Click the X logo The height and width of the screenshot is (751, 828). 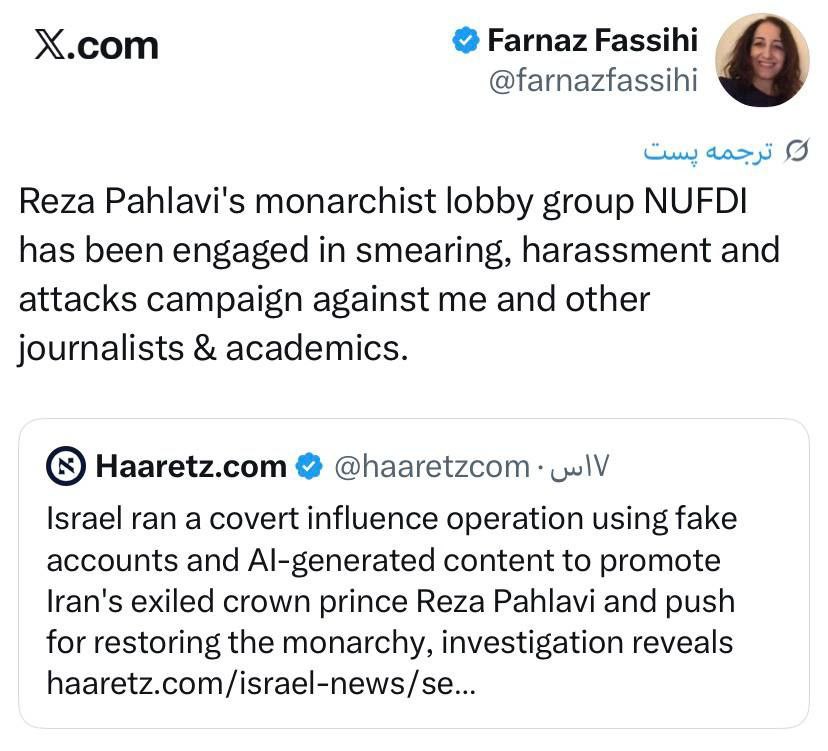point(49,46)
